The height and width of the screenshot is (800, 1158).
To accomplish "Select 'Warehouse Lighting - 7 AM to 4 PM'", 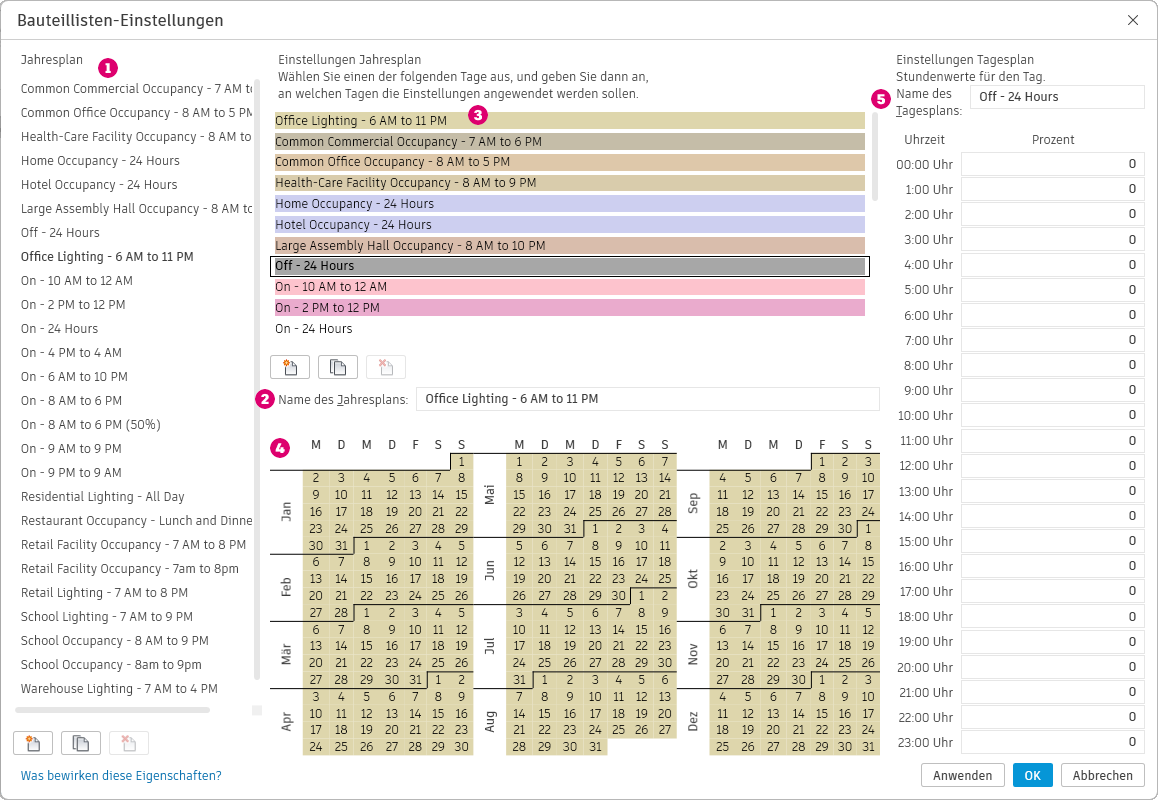I will (119, 688).
